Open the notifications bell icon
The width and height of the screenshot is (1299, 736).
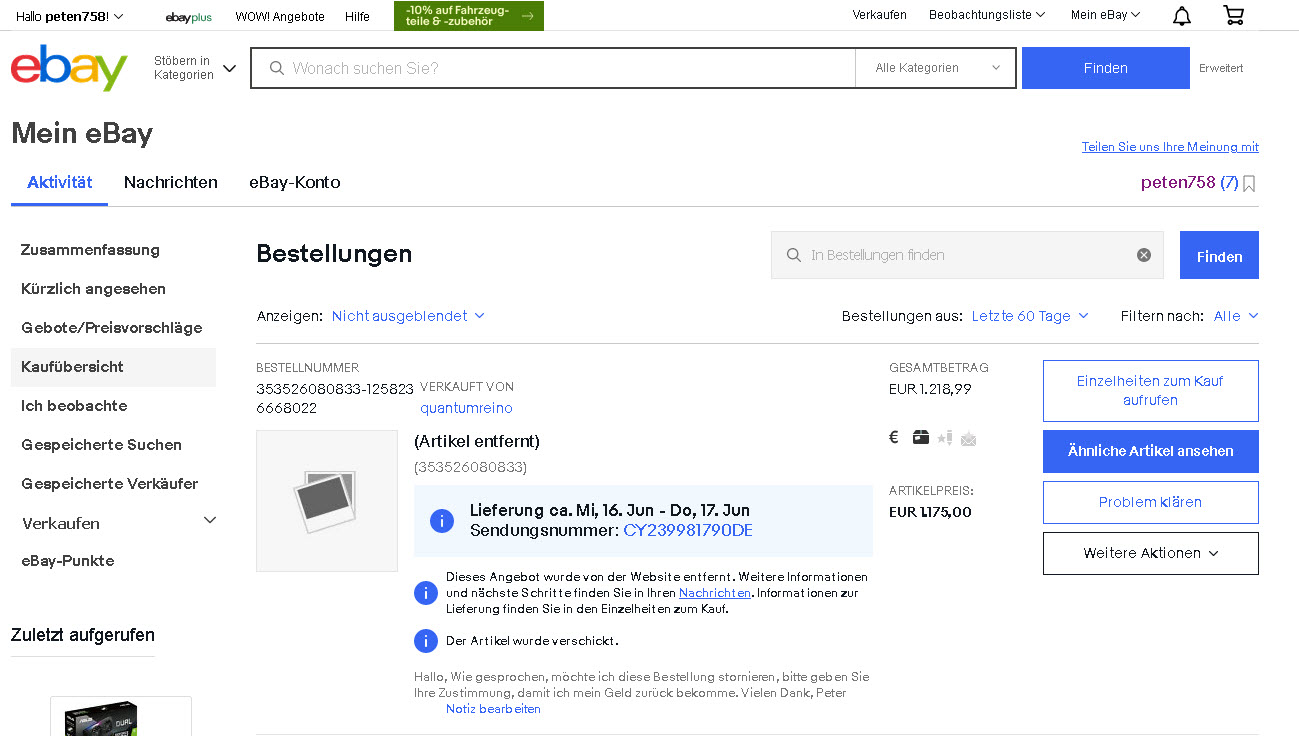[1182, 16]
